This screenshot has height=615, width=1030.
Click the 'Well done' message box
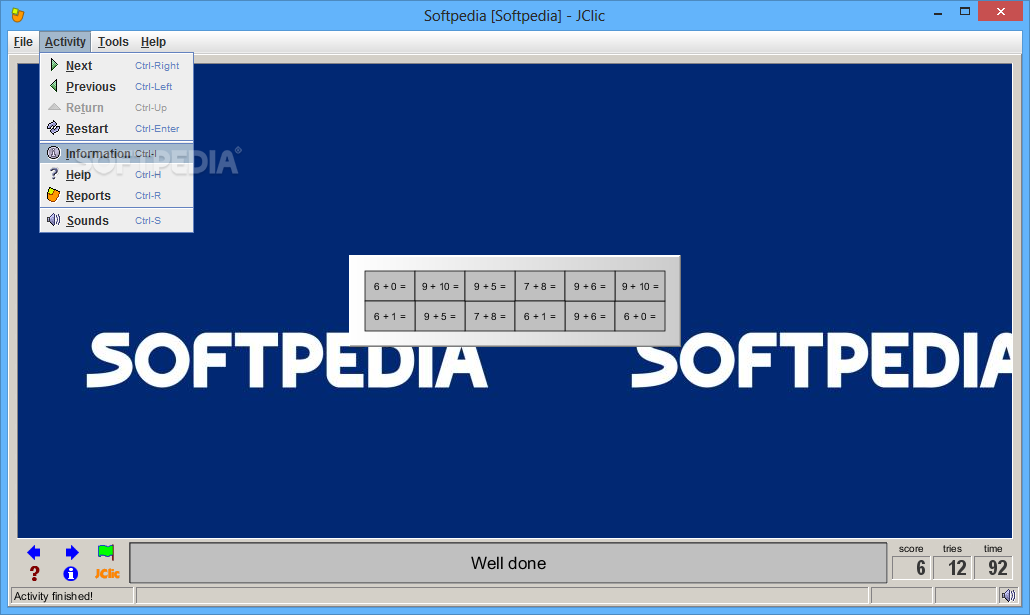click(x=508, y=563)
